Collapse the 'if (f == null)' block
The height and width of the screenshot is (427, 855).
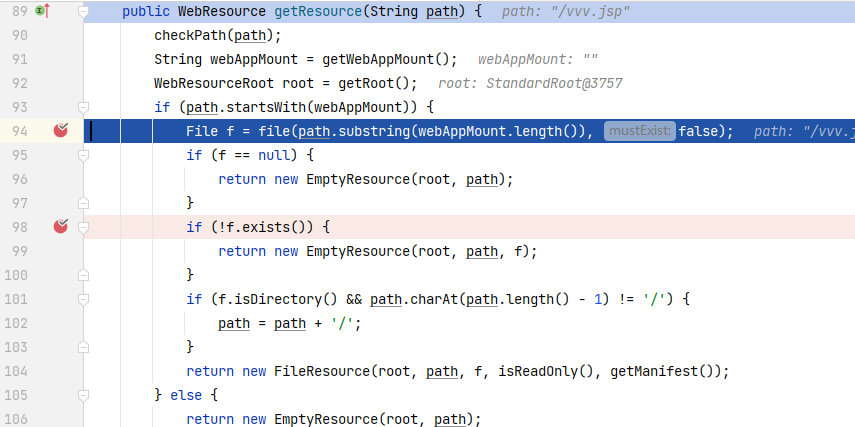84,155
